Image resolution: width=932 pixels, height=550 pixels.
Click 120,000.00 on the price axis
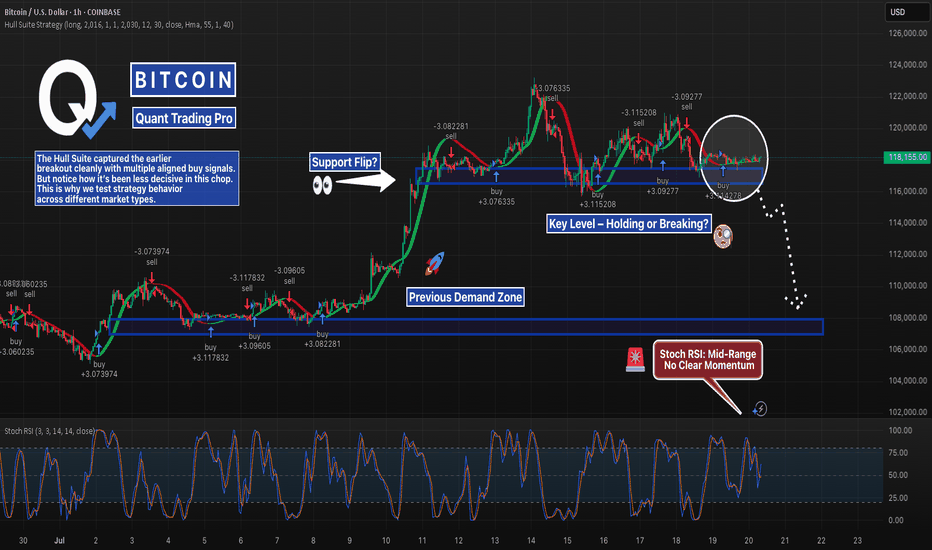click(908, 127)
